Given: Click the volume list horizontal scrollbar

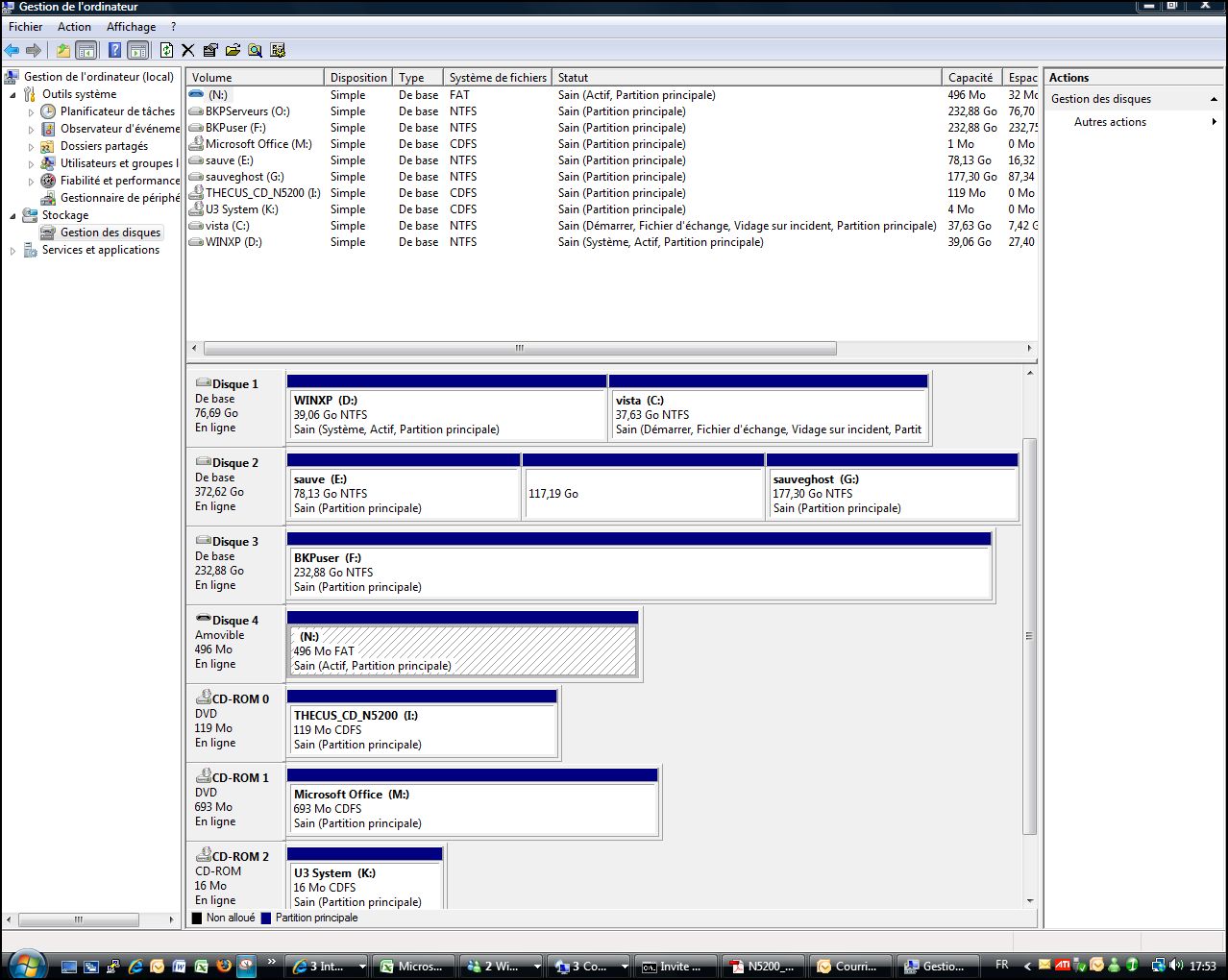Looking at the screenshot, I should tap(519, 349).
